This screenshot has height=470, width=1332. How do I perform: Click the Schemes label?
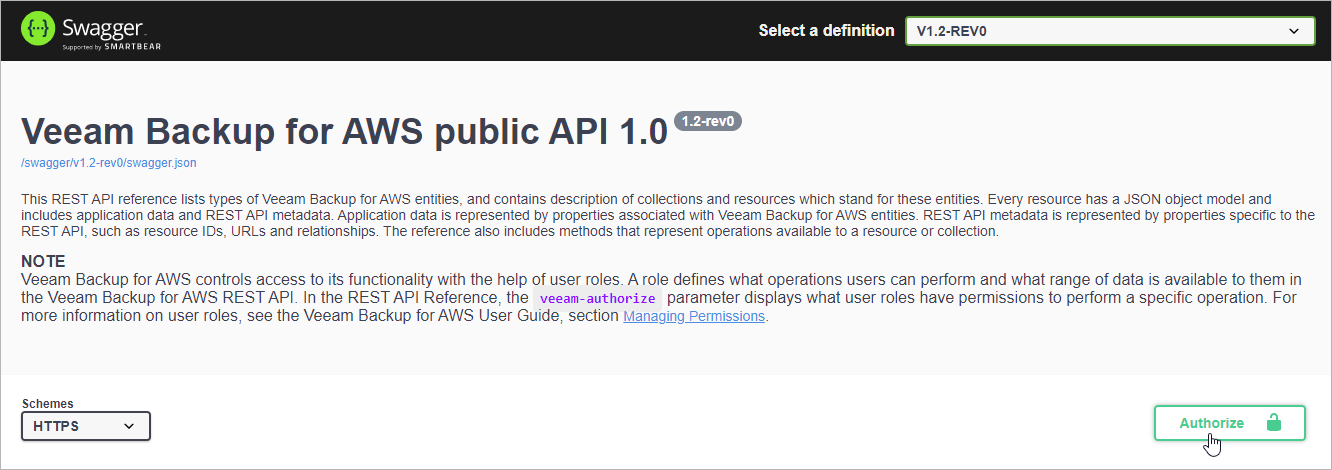(x=47, y=404)
